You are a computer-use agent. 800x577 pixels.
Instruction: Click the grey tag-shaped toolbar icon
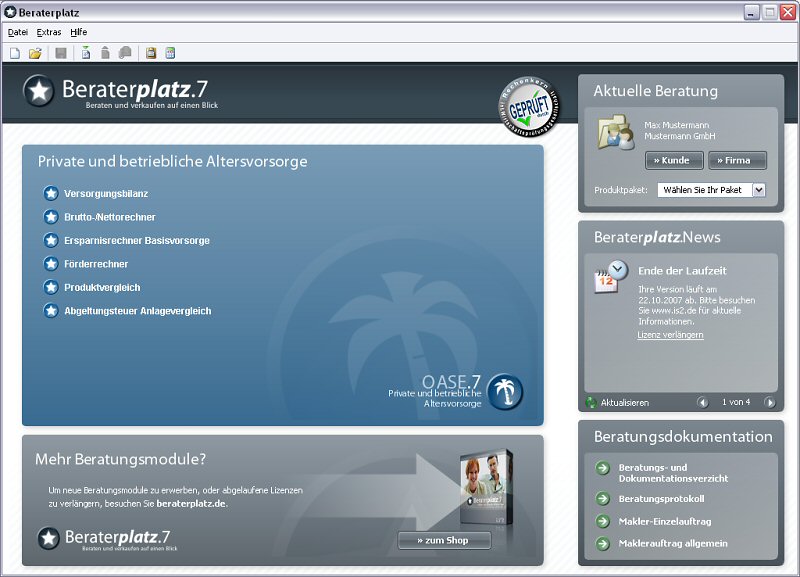point(125,53)
